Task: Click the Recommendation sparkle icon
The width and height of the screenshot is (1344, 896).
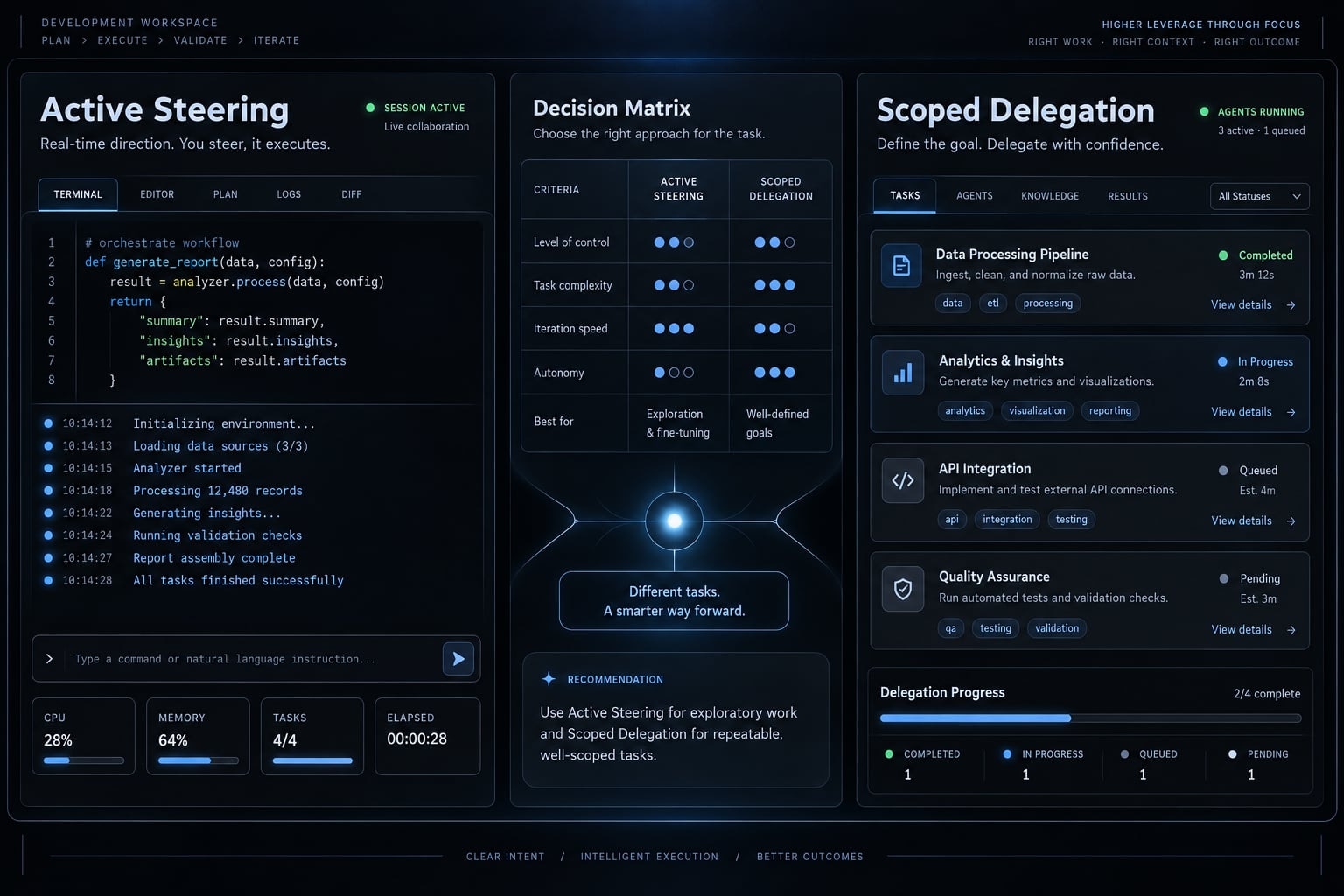Action: [x=549, y=679]
